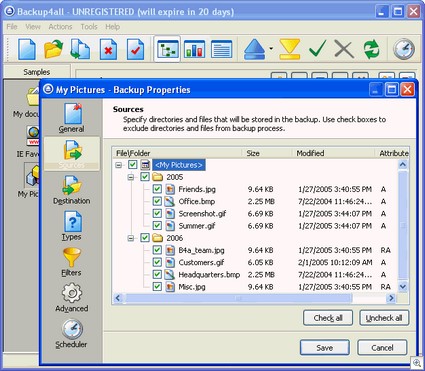Viewport: 425px width, 371px height.
Task: Click the scroll left arrow in file list
Action: (x=118, y=298)
